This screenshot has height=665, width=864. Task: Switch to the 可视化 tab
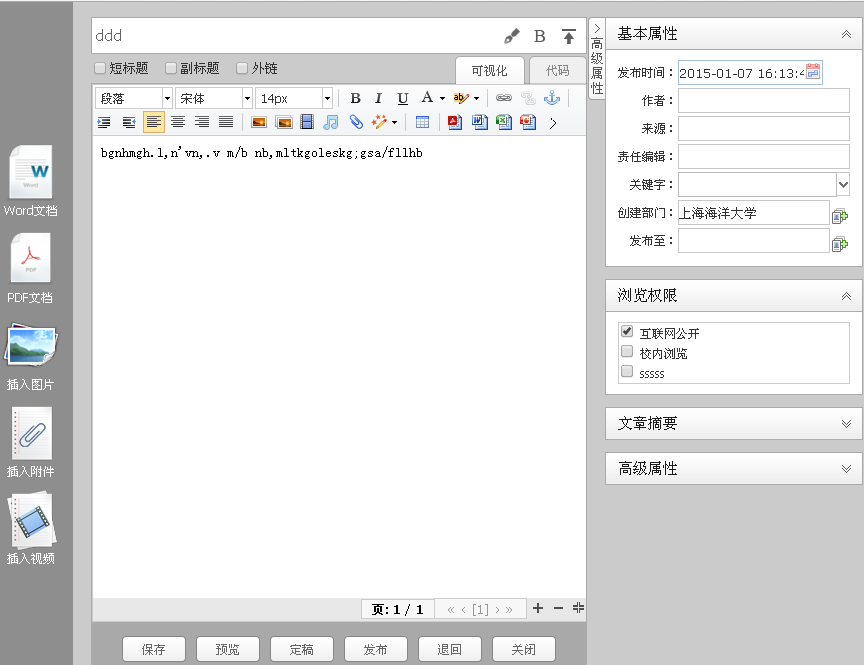(489, 70)
